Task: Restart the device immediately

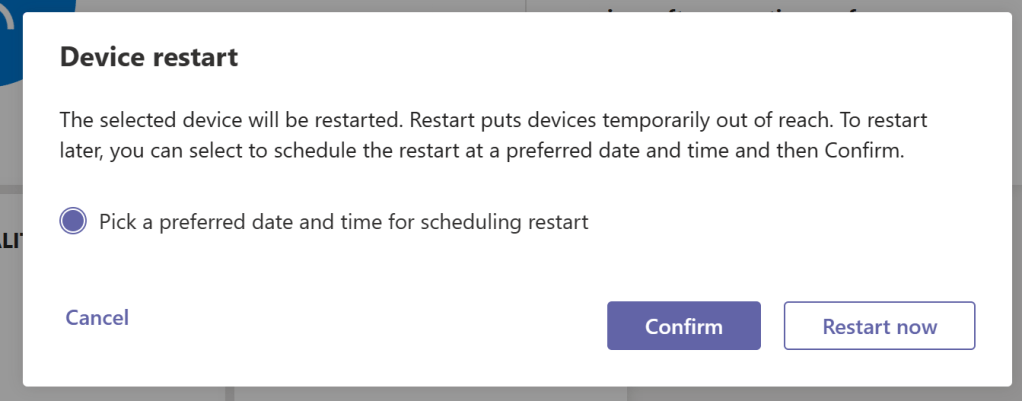Action: 879,326
